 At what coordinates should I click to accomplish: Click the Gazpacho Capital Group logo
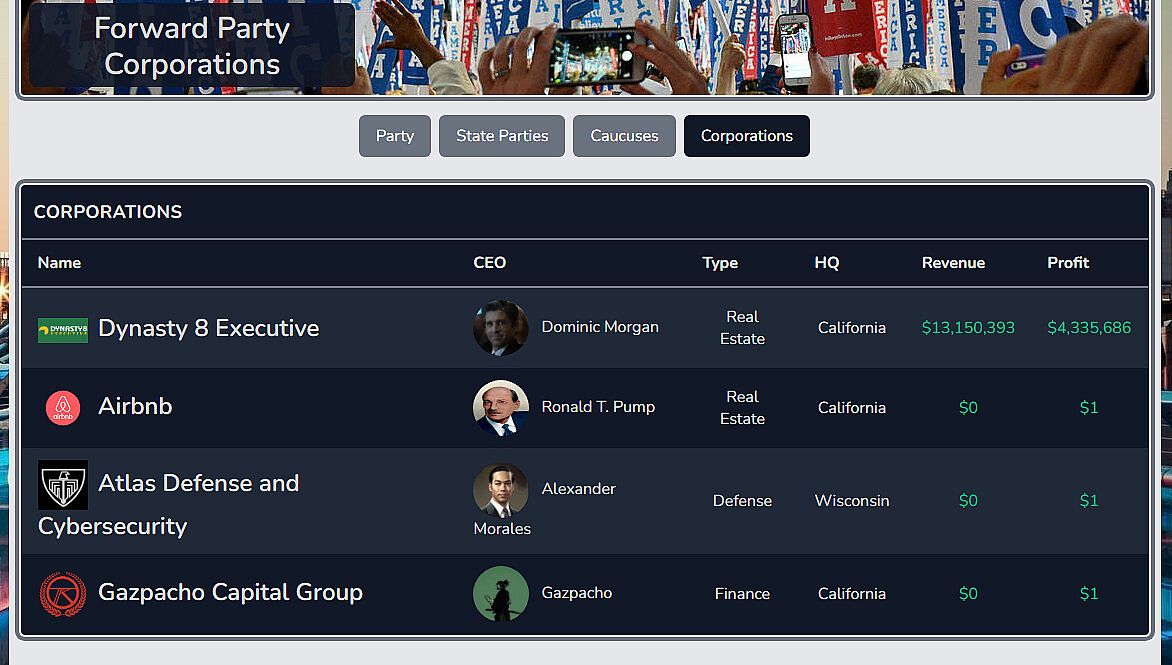pos(63,594)
